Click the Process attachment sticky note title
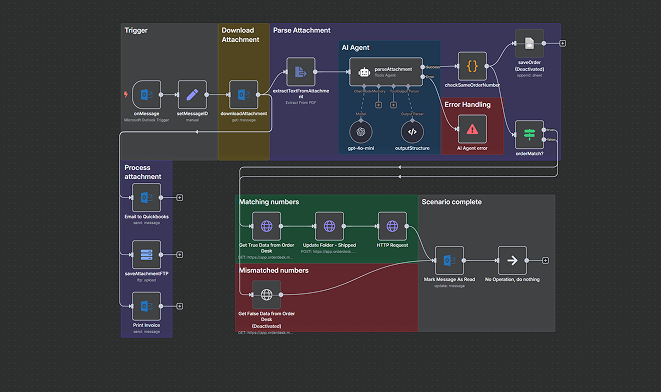This screenshot has height=392, width=661. tap(143, 172)
